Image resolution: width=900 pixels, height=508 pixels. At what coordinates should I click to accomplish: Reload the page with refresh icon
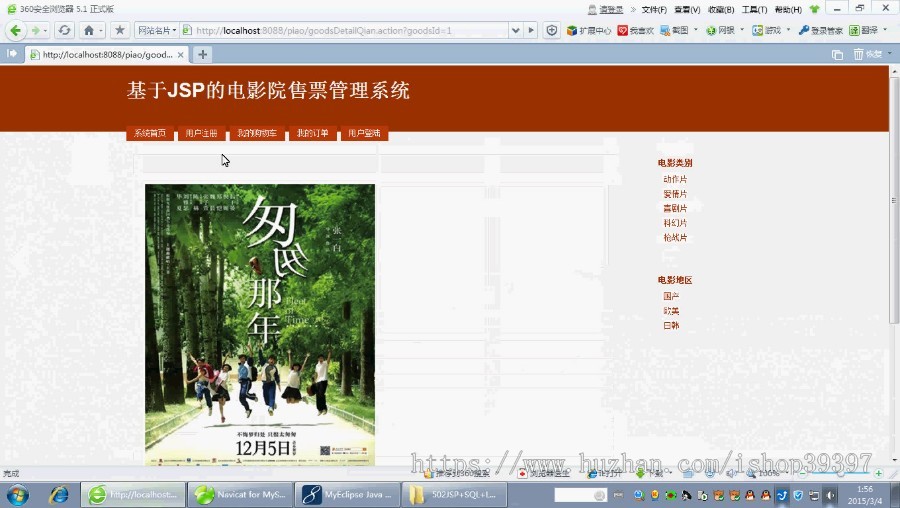64,30
